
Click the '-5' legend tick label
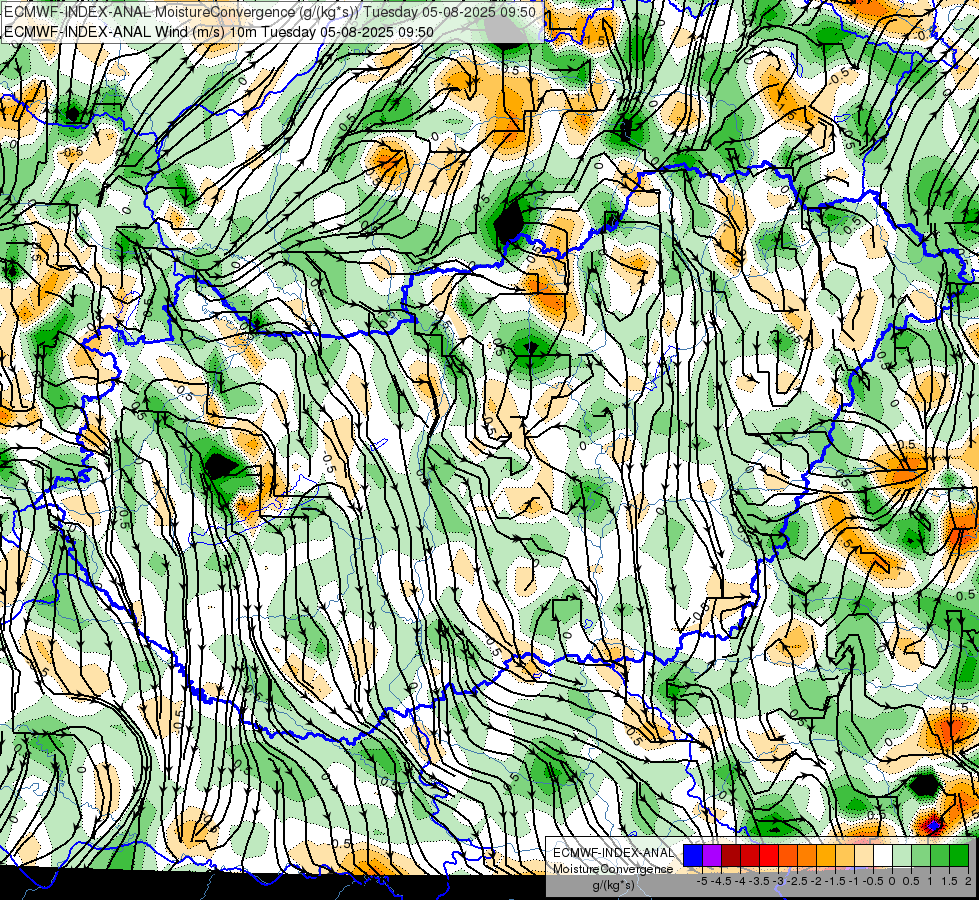coord(702,881)
